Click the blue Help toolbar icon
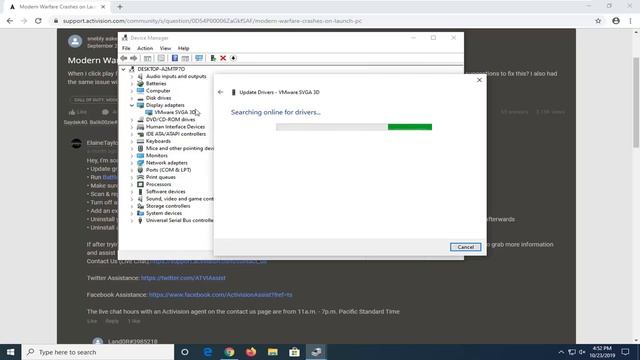640x360 pixels. pyautogui.click(x=175, y=58)
